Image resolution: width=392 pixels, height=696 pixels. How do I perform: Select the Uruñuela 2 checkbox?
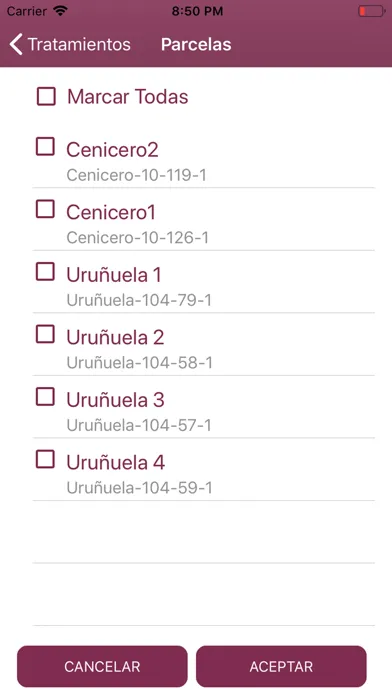(x=45, y=334)
